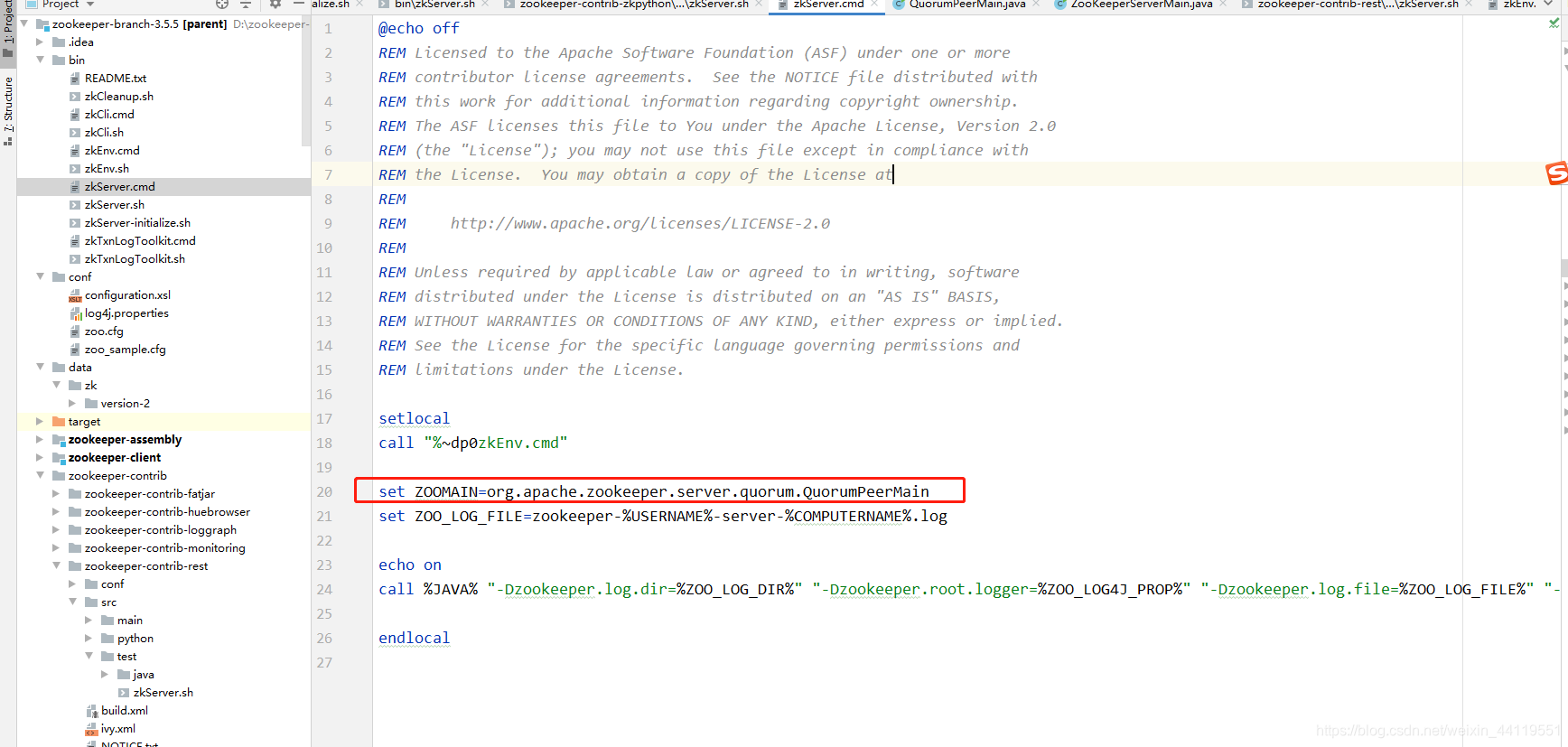Screen dimensions: 1568x747
Task: Expand the target folder
Action: 40,421
